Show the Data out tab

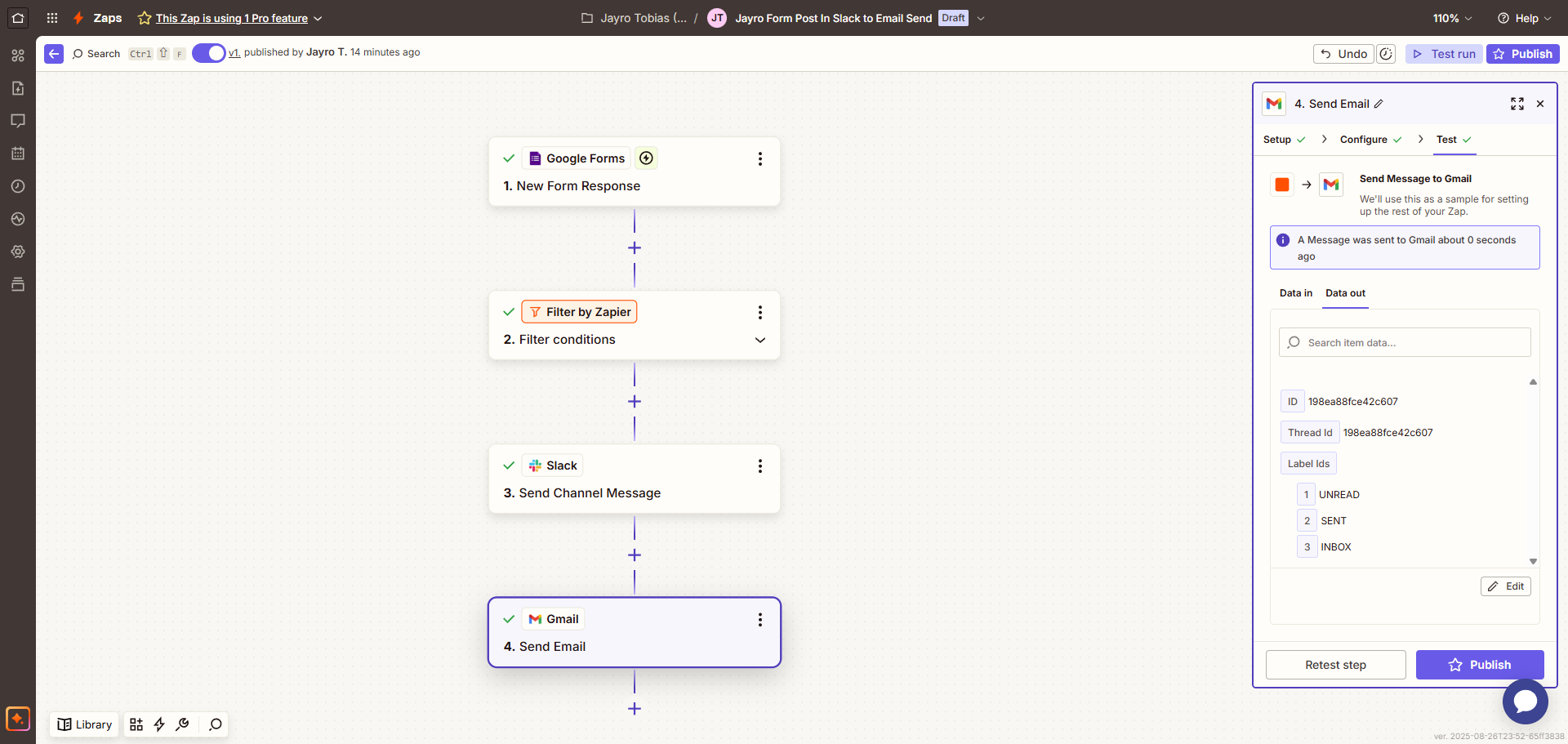click(x=1345, y=293)
